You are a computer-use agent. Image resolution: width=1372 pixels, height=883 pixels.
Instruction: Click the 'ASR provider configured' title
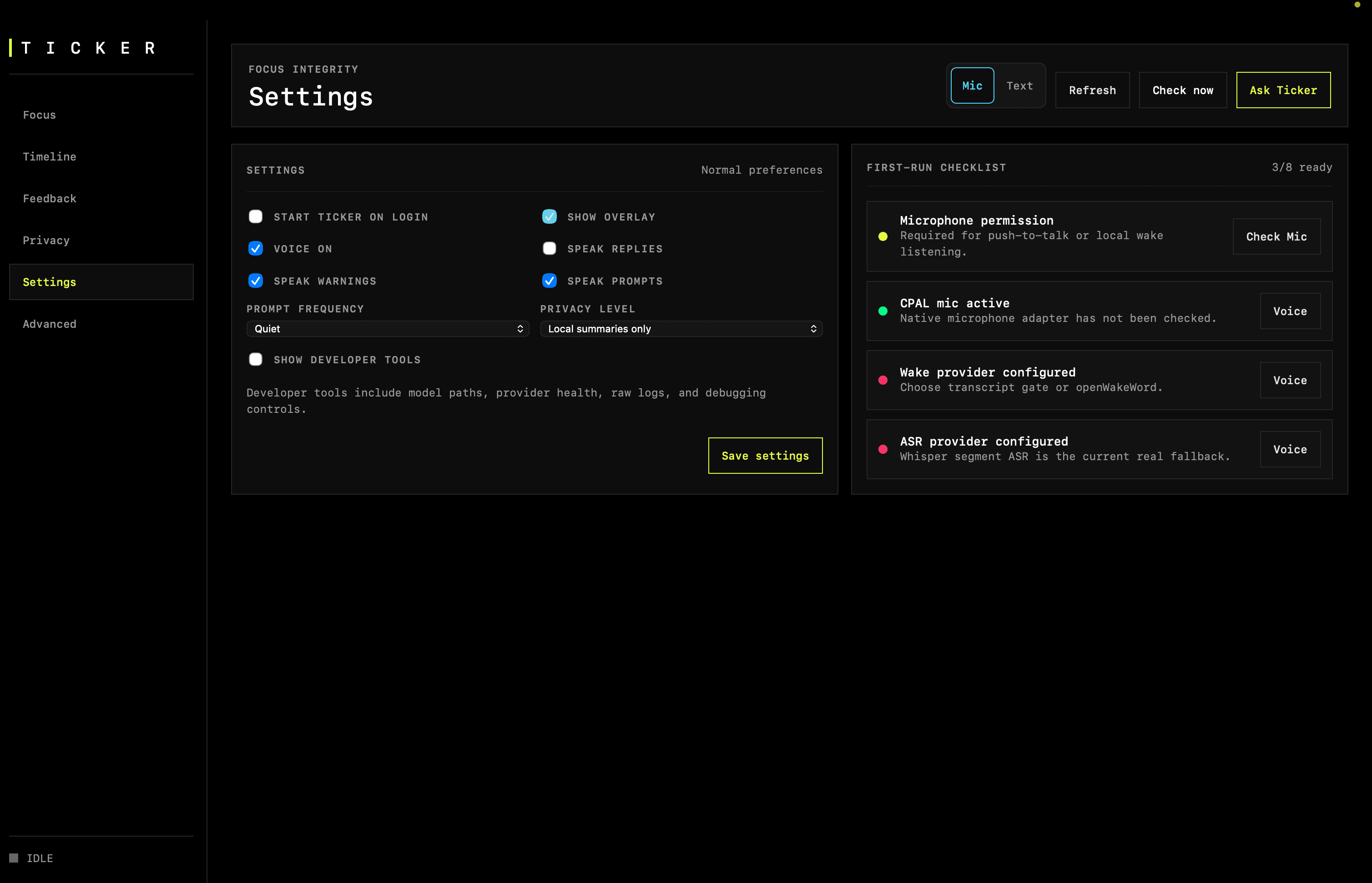click(984, 441)
